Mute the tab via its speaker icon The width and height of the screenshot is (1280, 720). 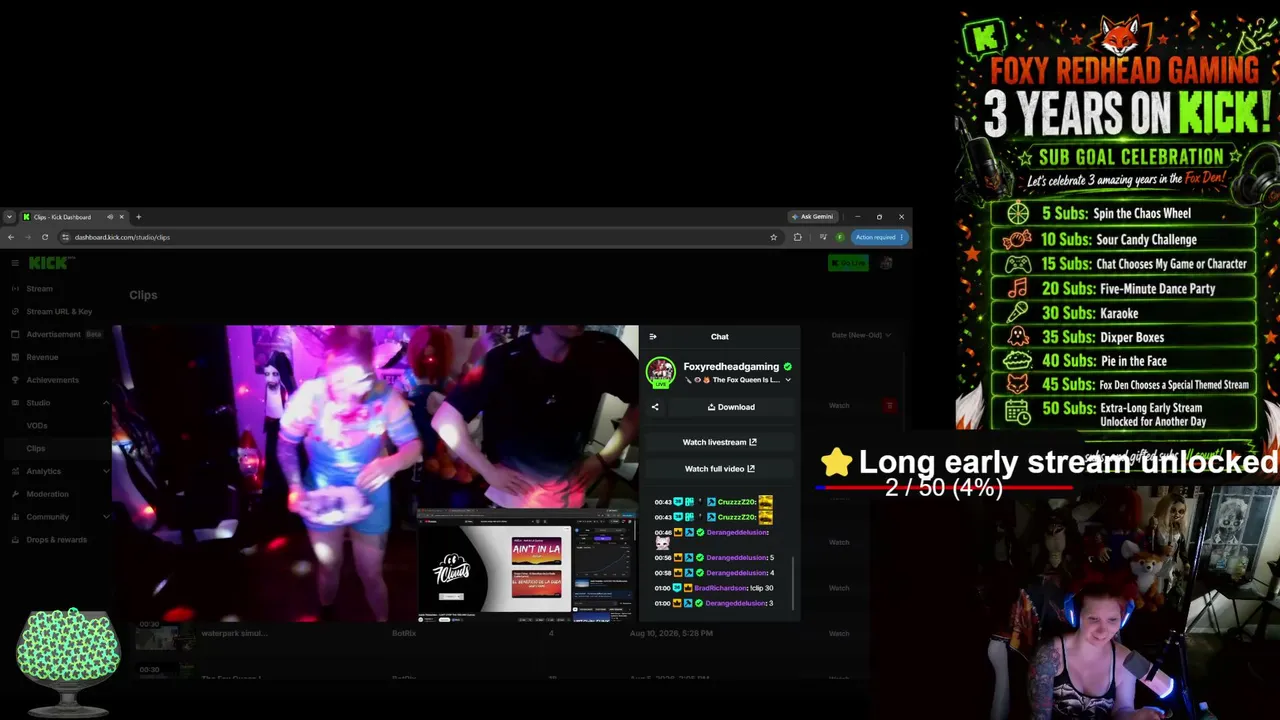tap(110, 217)
